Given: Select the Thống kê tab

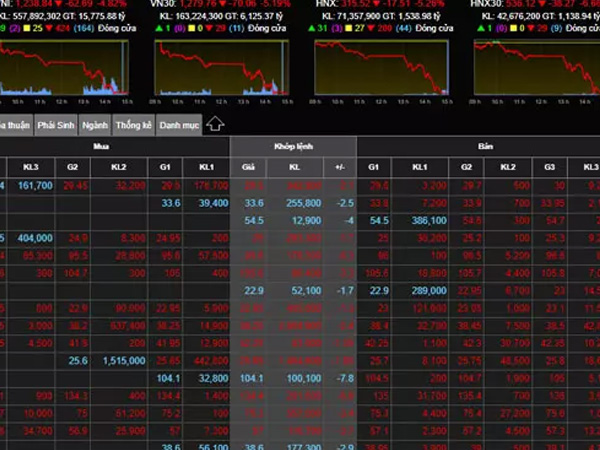Looking at the screenshot, I should (x=131, y=125).
